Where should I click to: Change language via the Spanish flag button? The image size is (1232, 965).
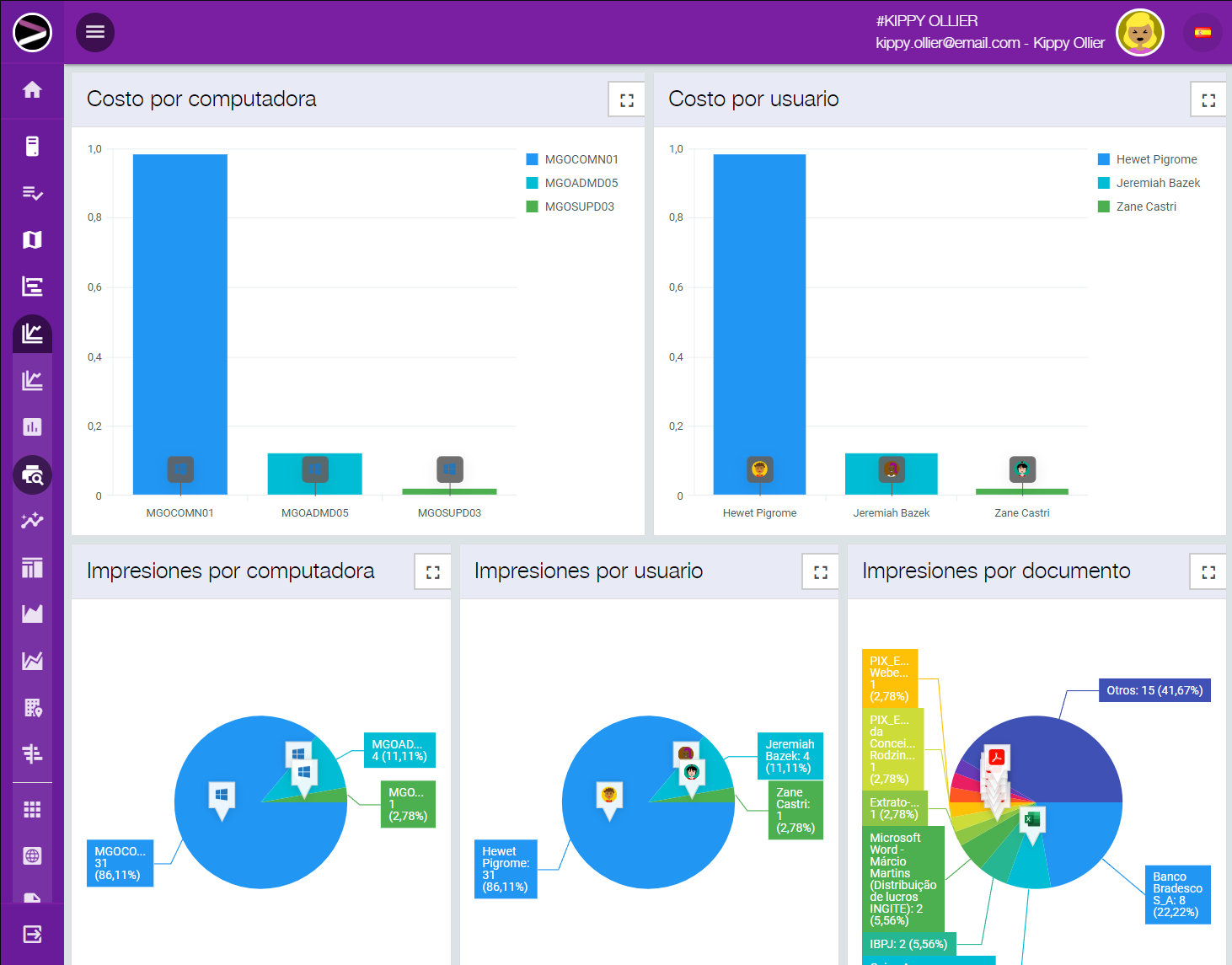click(x=1203, y=33)
